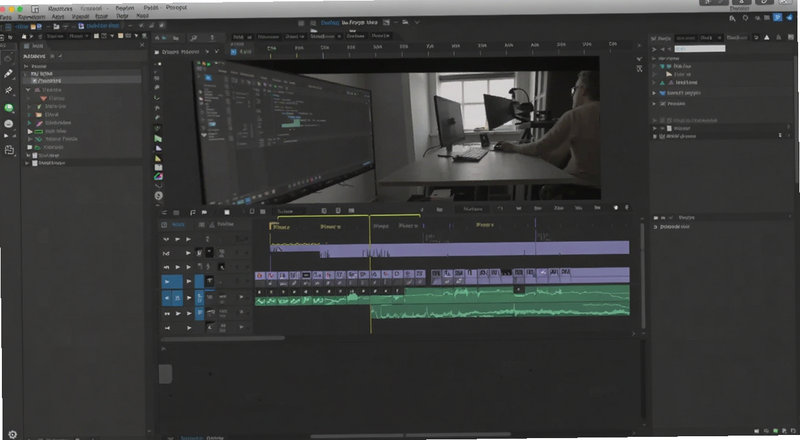The height and width of the screenshot is (440, 800).
Task: Select the marker pen tool in the left toolbar
Action: click(x=8, y=74)
